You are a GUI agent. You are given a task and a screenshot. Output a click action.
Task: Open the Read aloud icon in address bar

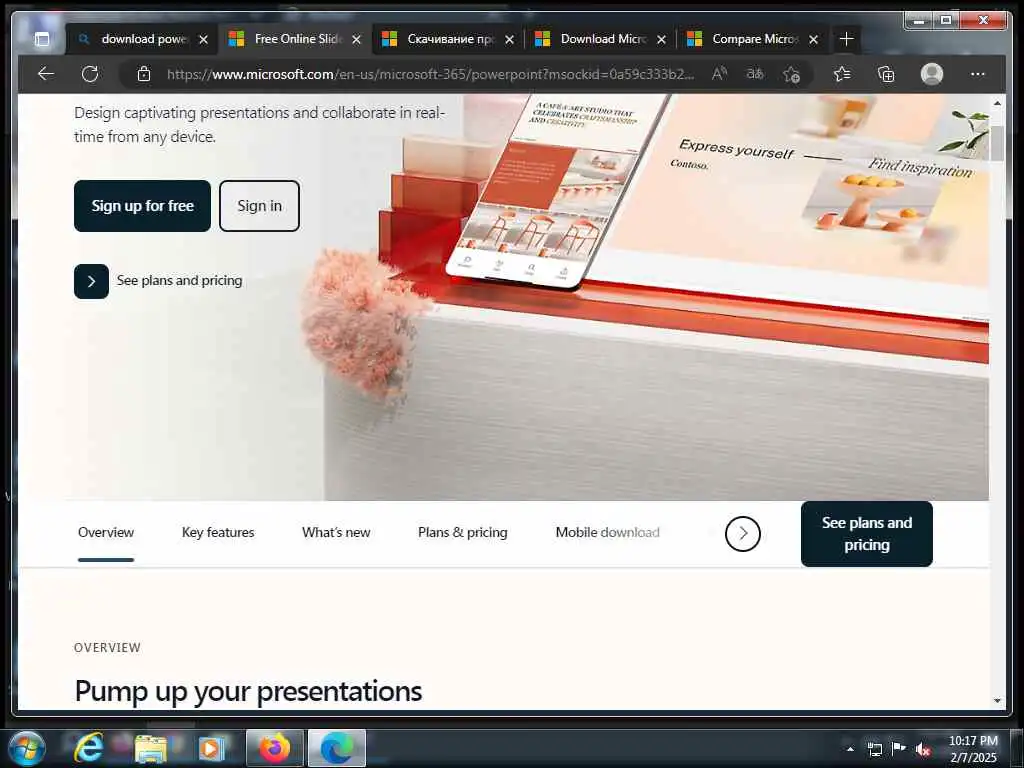click(x=719, y=74)
